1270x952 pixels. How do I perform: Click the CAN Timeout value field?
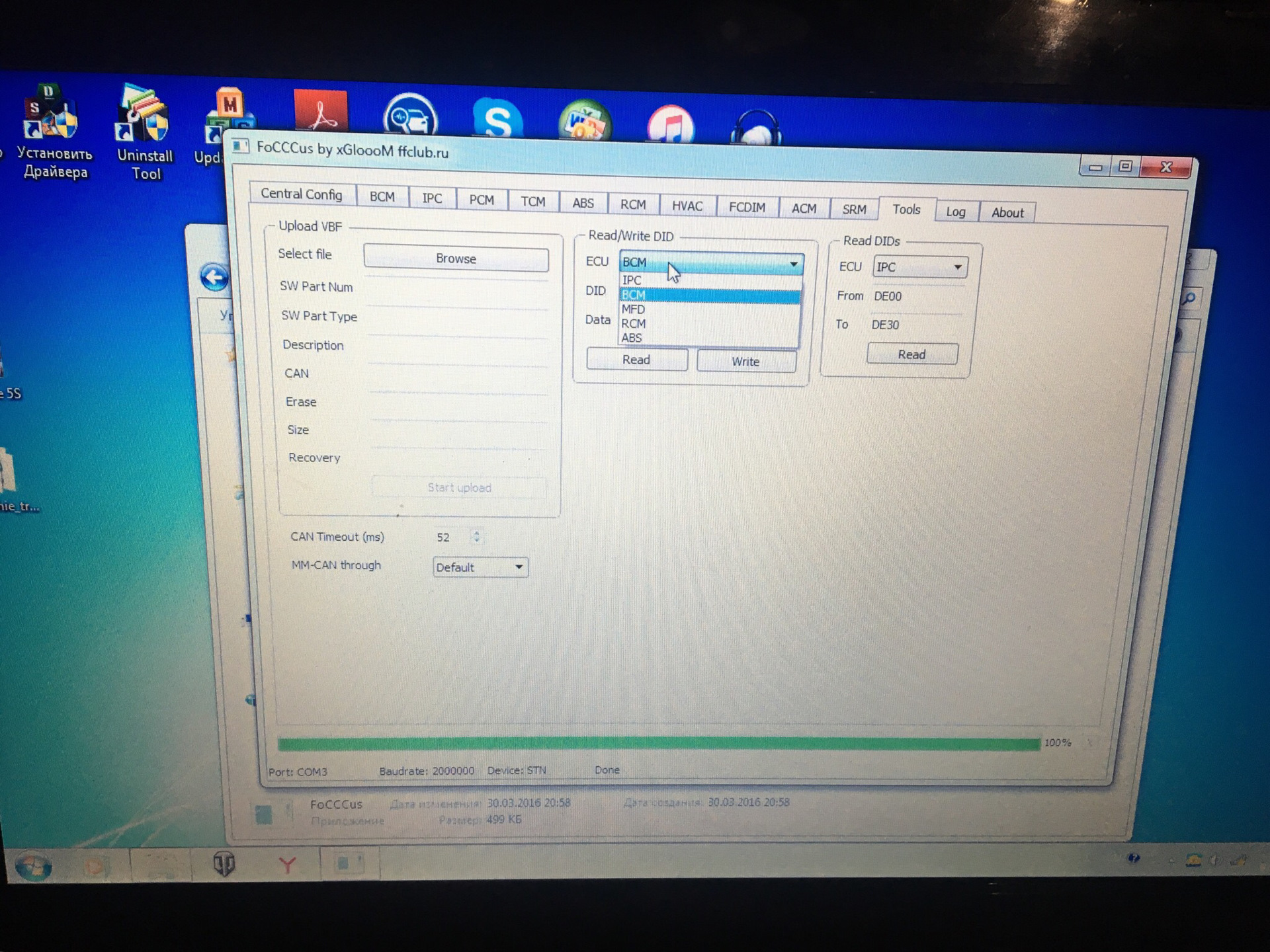(x=450, y=537)
